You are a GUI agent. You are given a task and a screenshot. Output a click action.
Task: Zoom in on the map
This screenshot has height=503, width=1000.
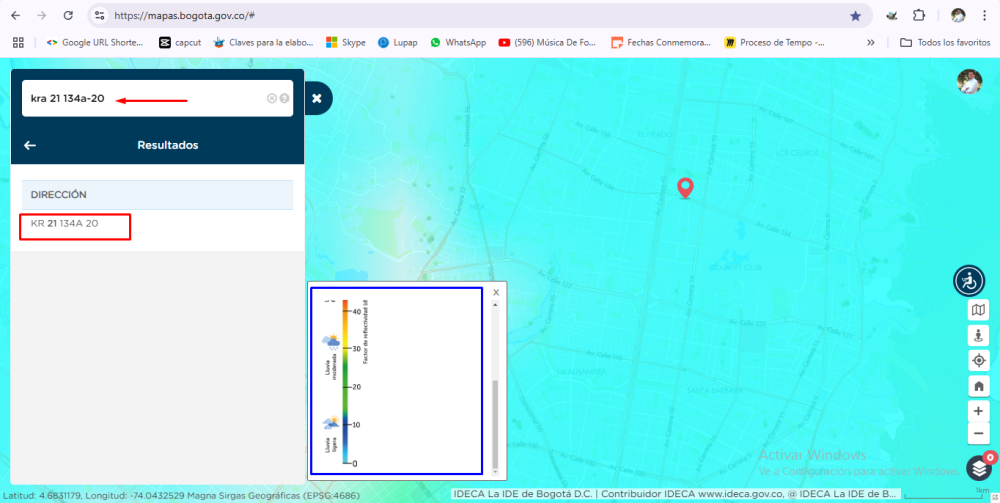pos(979,411)
